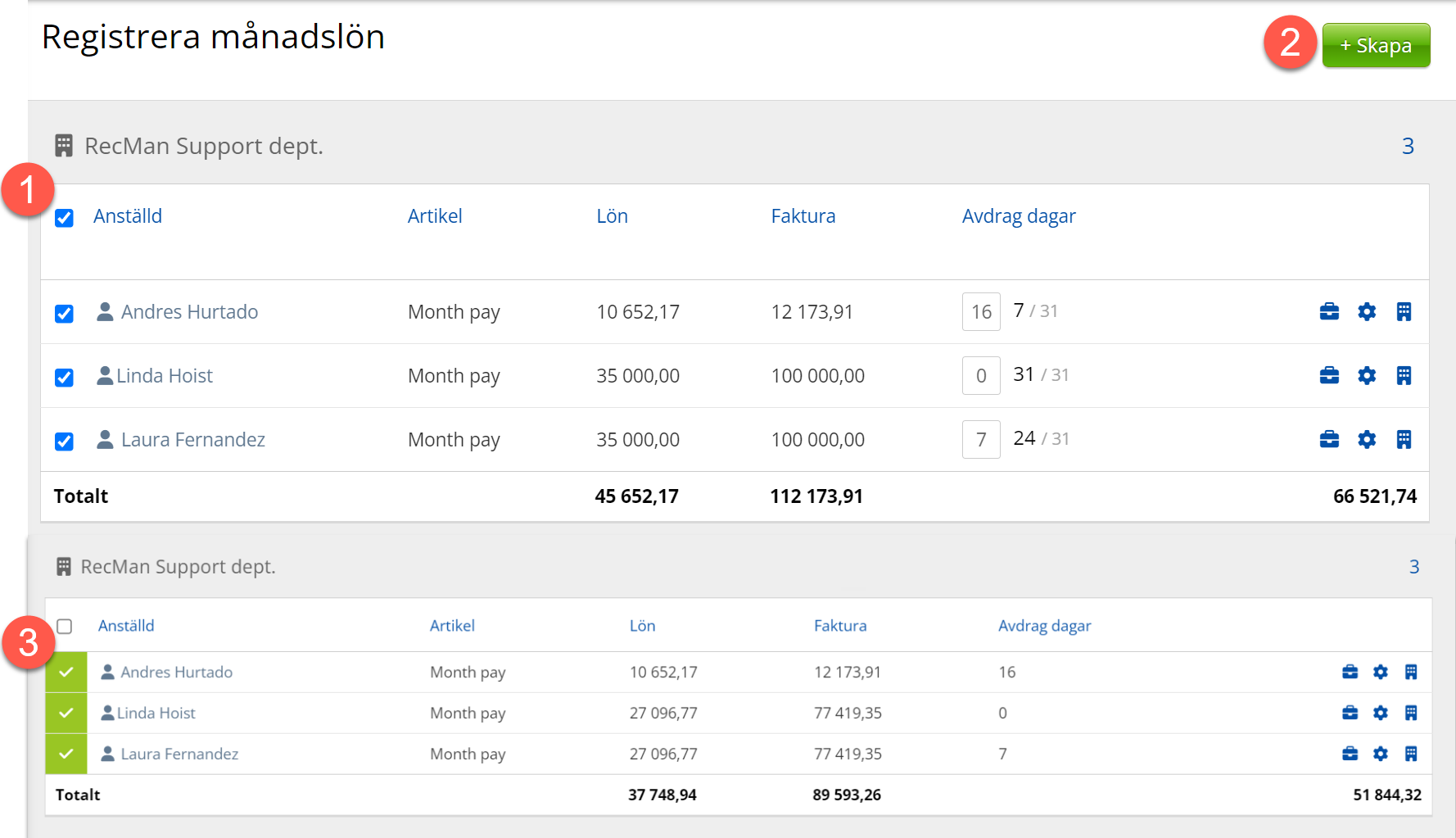Viewport: 1456px width, 838px height.
Task: Click deduction days input for Laura Fernandez
Action: click(980, 440)
